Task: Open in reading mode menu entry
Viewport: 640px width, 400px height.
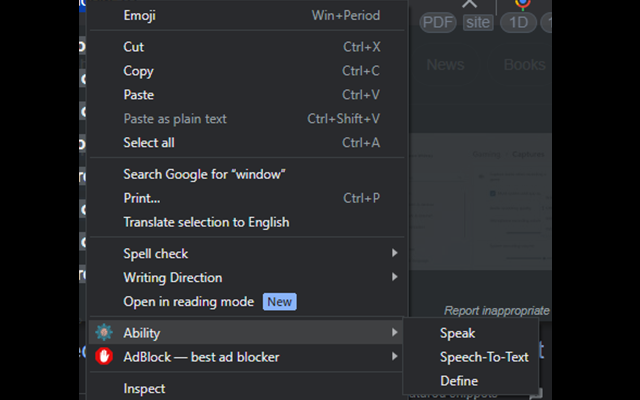Action: click(x=247, y=302)
